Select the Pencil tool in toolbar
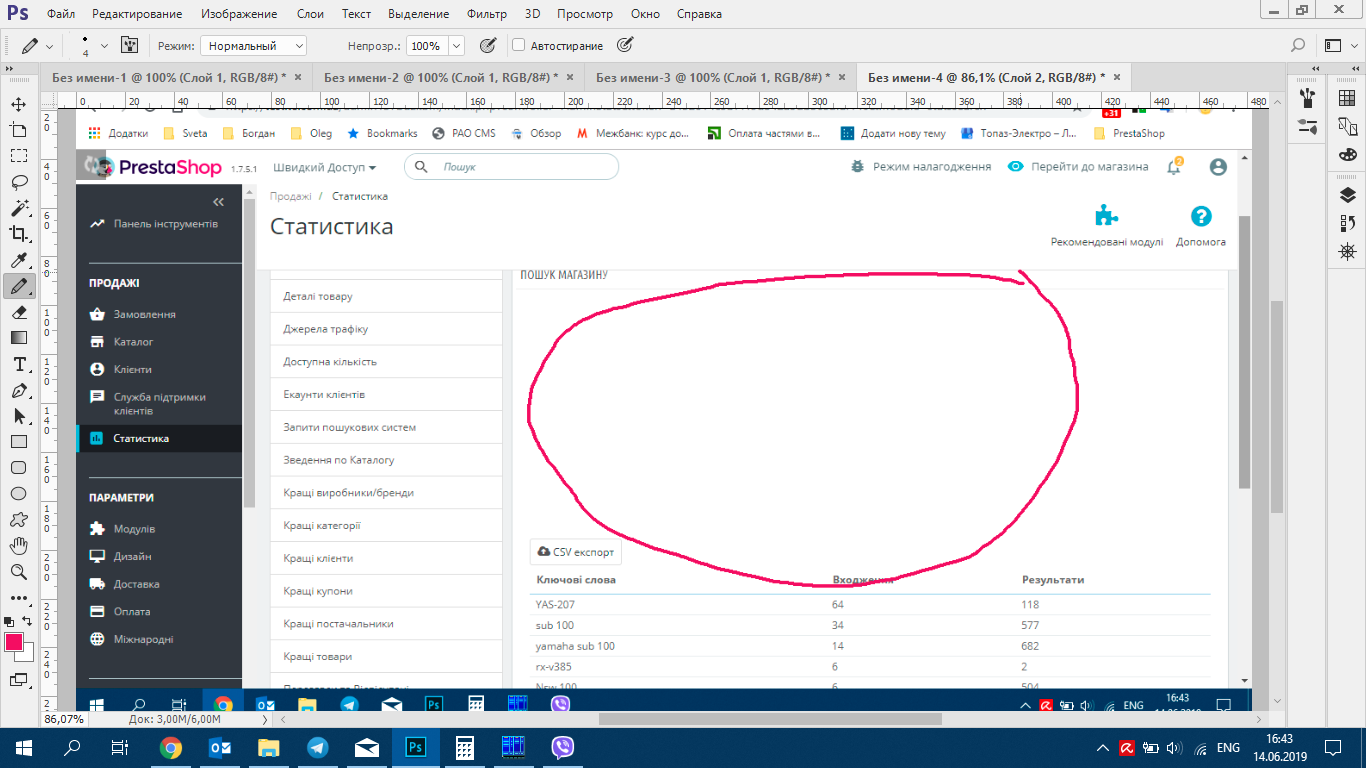This screenshot has height=768, width=1366. click(18, 286)
